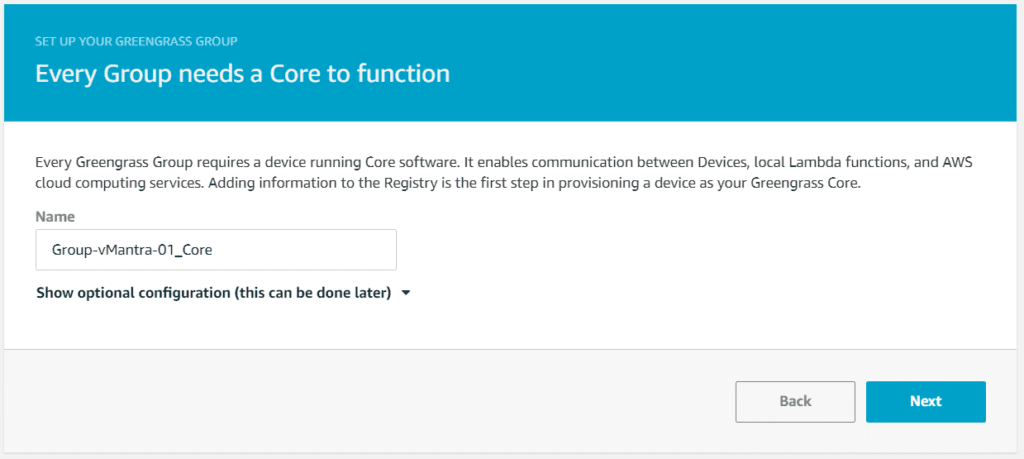Click the Name input field
The height and width of the screenshot is (459, 1024).
(215, 250)
